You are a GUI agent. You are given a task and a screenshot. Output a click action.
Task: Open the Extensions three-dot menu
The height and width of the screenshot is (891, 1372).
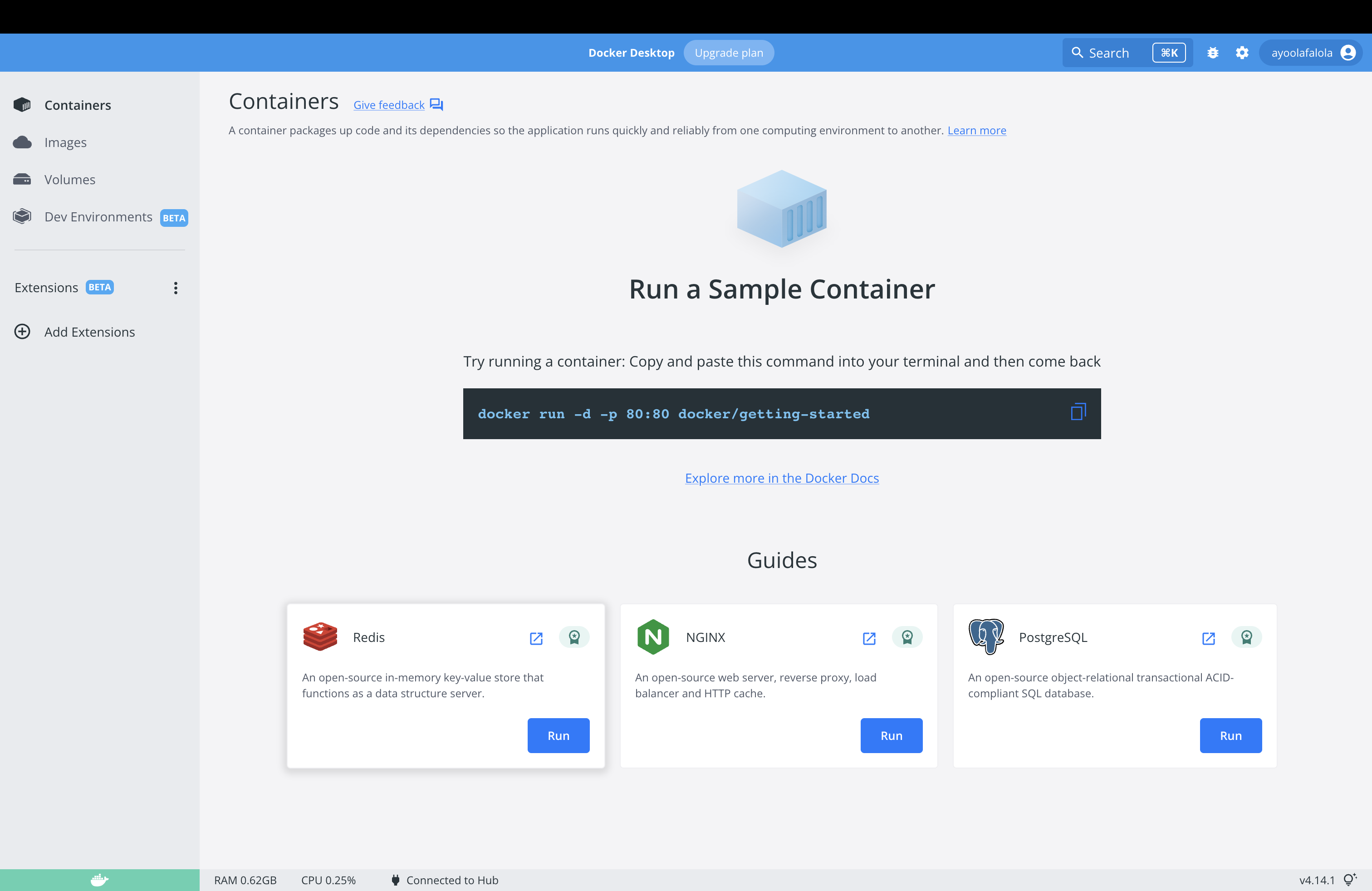(x=176, y=288)
